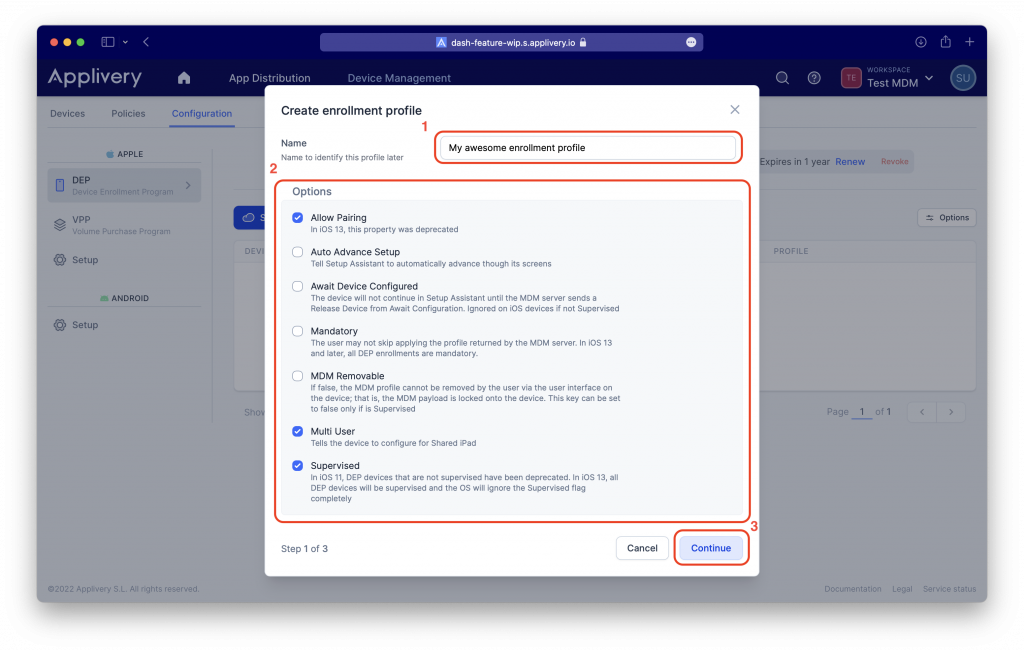The height and width of the screenshot is (651, 1024).
Task: Click the profile Name input field
Action: click(588, 148)
